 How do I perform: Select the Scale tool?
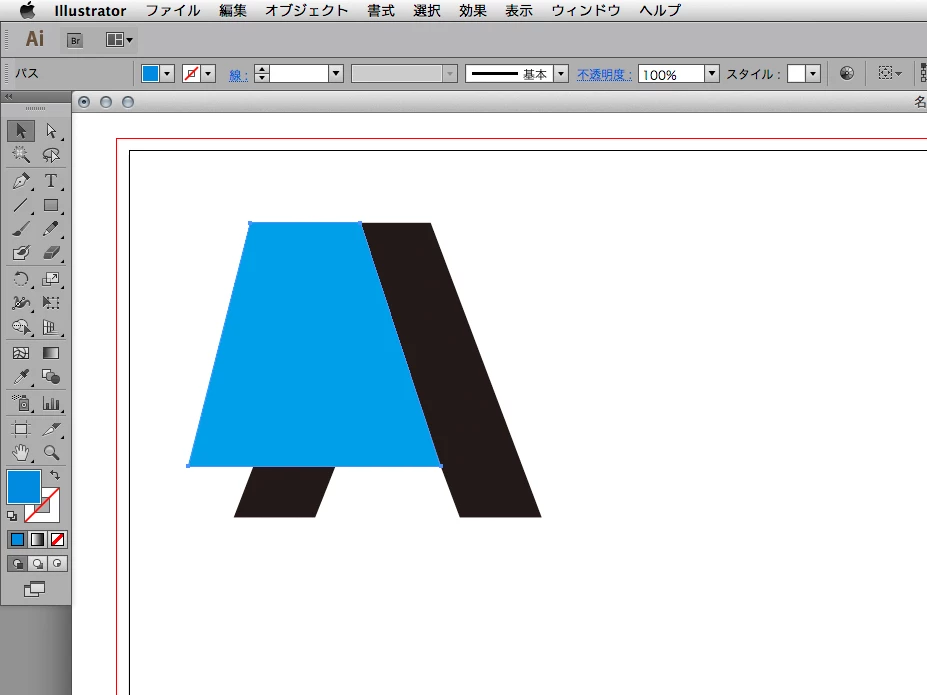(x=51, y=279)
